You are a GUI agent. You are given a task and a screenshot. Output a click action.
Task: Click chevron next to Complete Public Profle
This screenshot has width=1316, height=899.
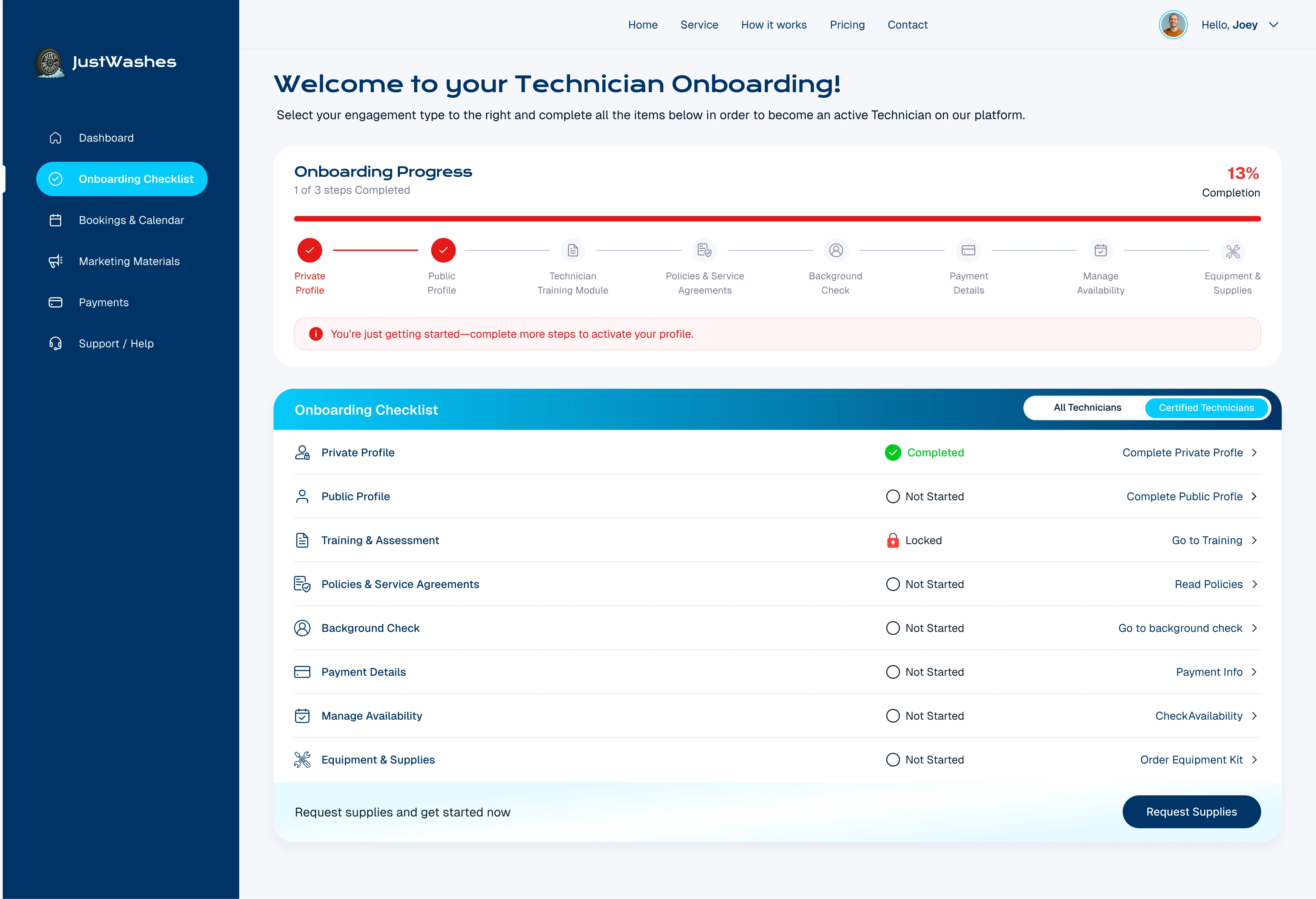pos(1255,496)
